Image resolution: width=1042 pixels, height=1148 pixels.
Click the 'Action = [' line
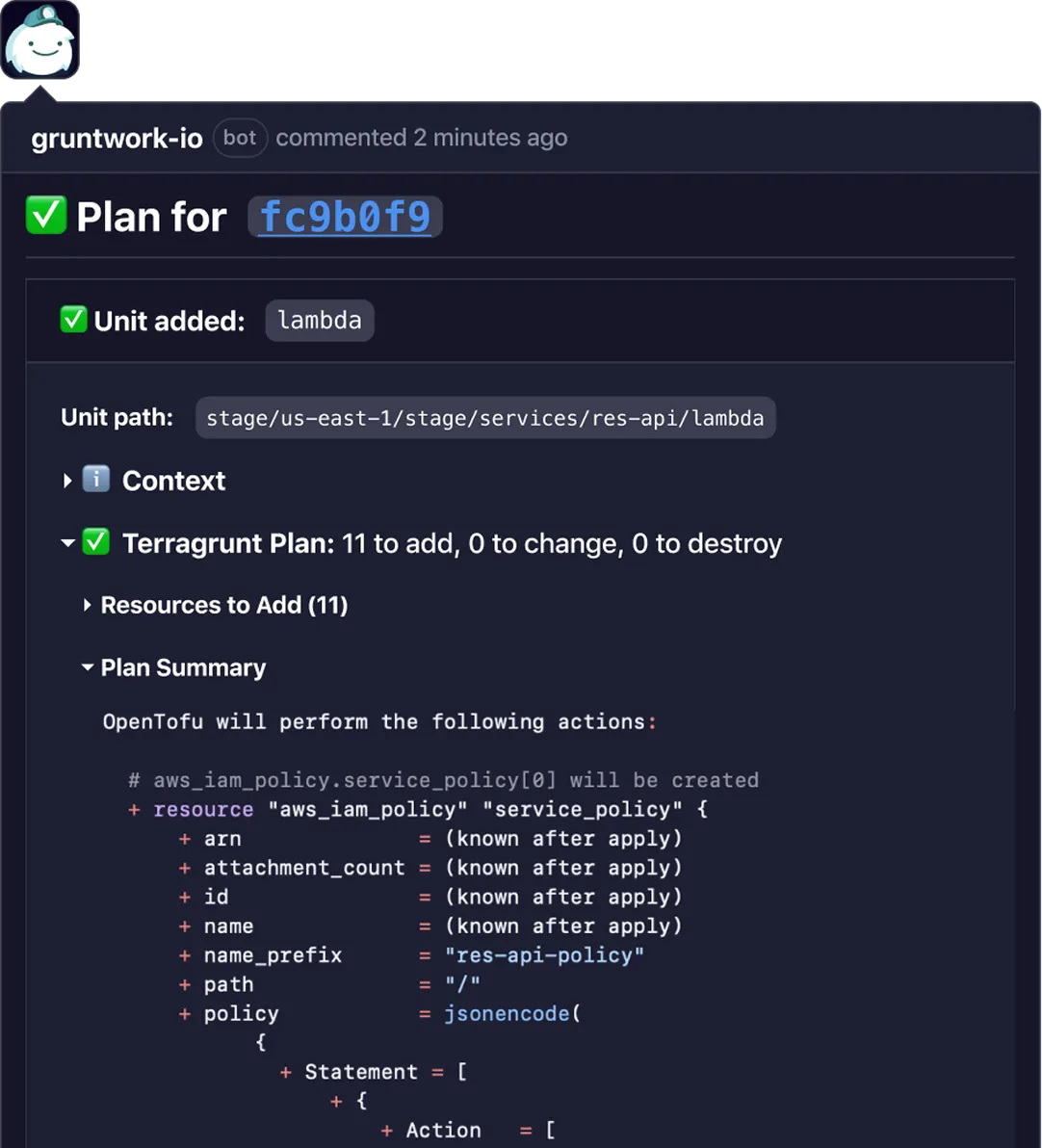(469, 1132)
